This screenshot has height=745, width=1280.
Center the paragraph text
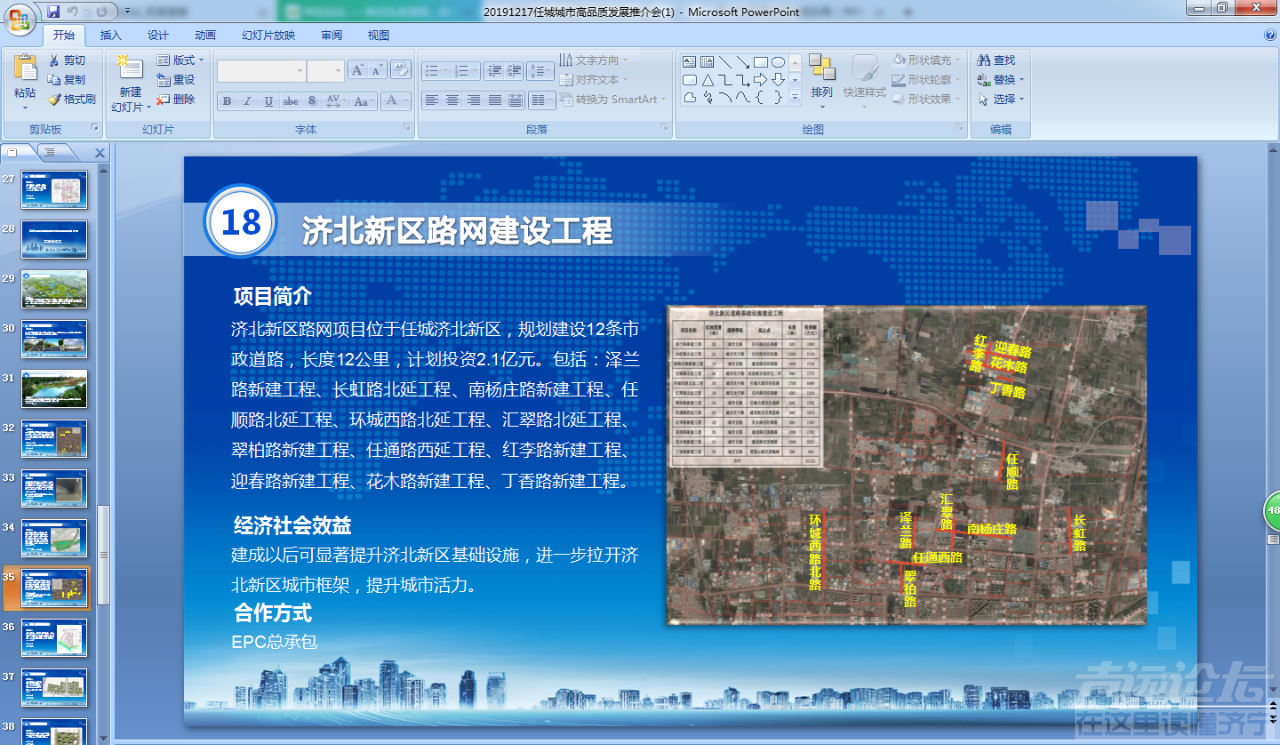click(x=452, y=100)
